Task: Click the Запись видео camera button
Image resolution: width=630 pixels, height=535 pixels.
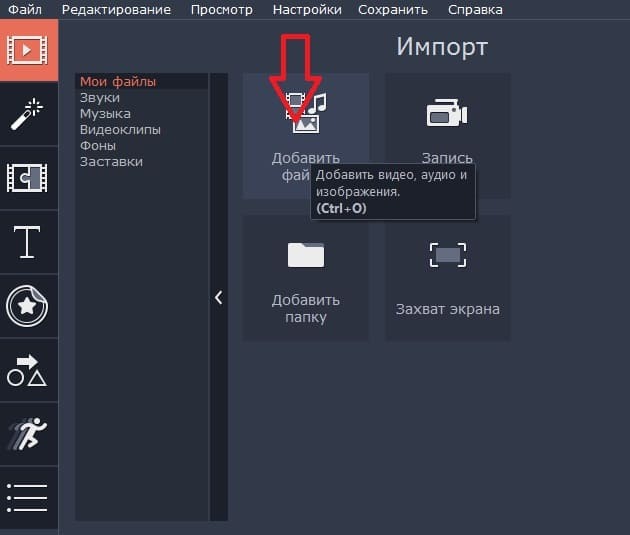Action: (447, 135)
